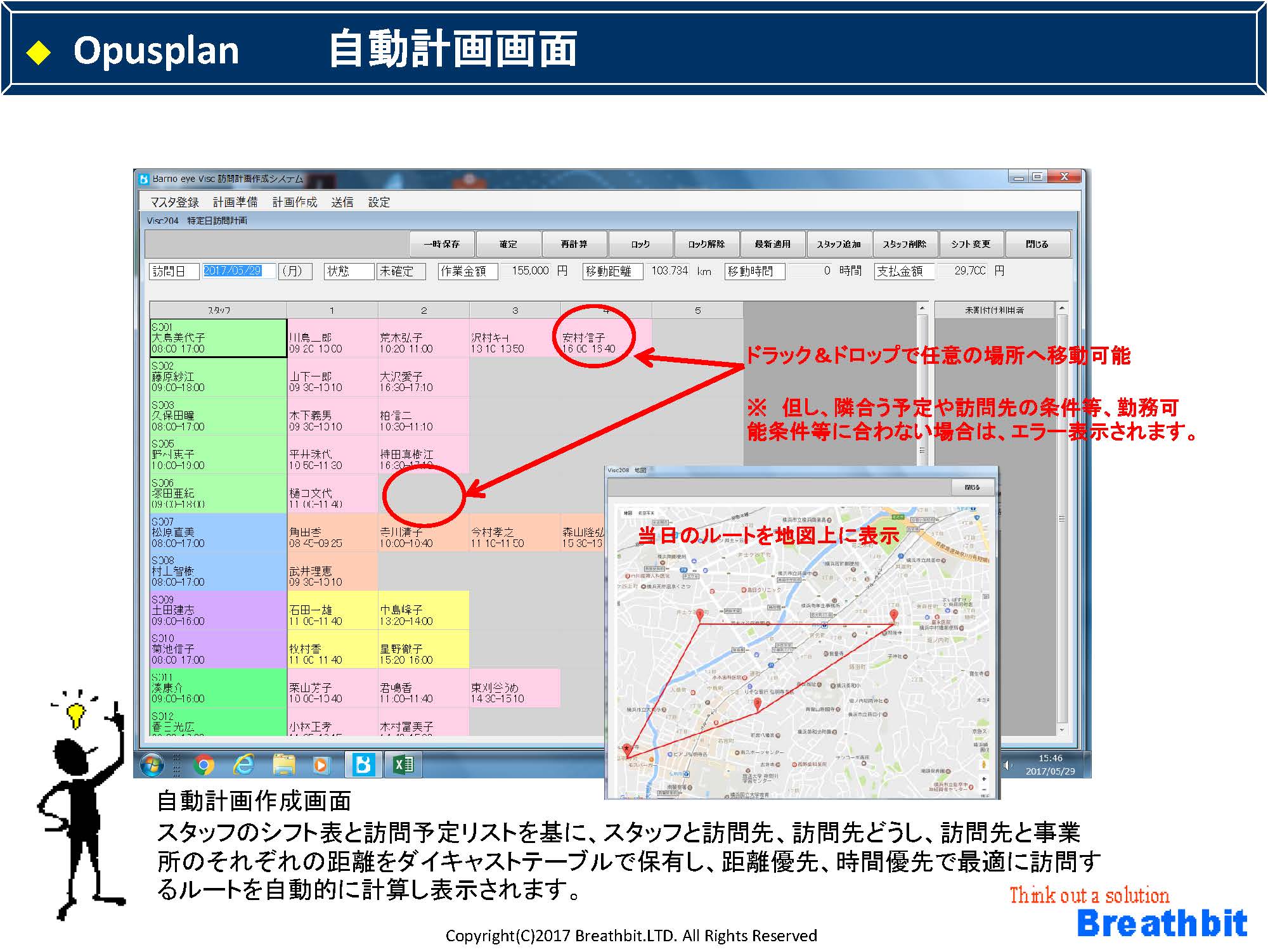Click the スタッフ追加 button
The image size is (1268, 952).
pos(839,244)
